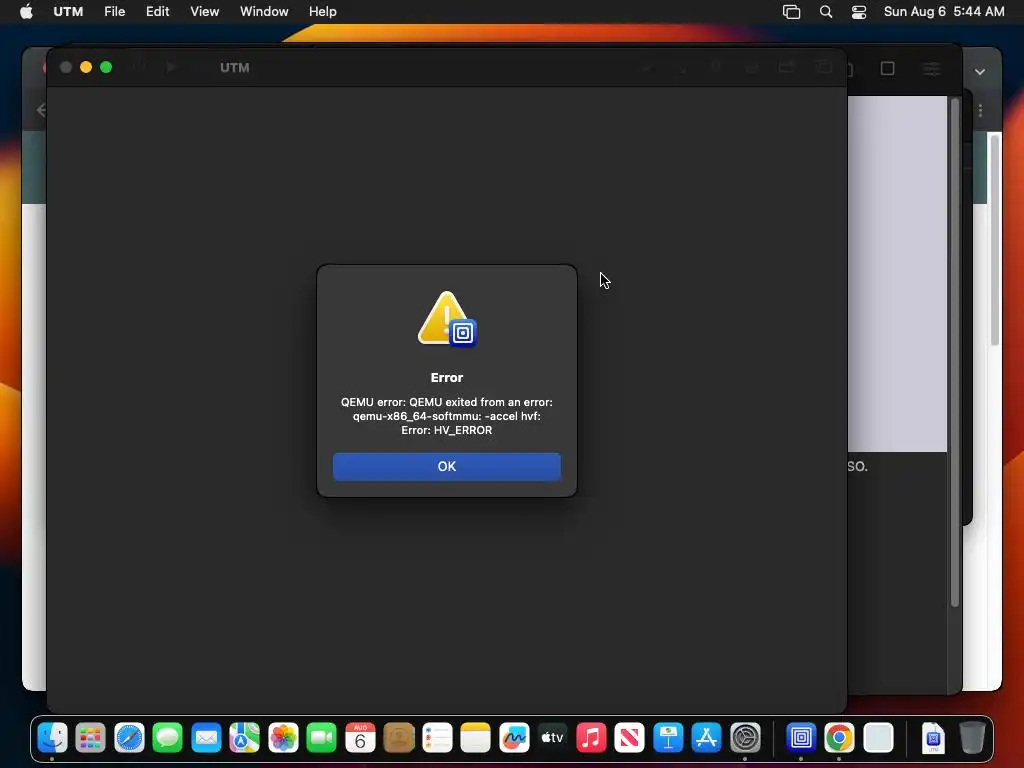1024x768 pixels.
Task: Open Finder from the Dock
Action: point(52,738)
